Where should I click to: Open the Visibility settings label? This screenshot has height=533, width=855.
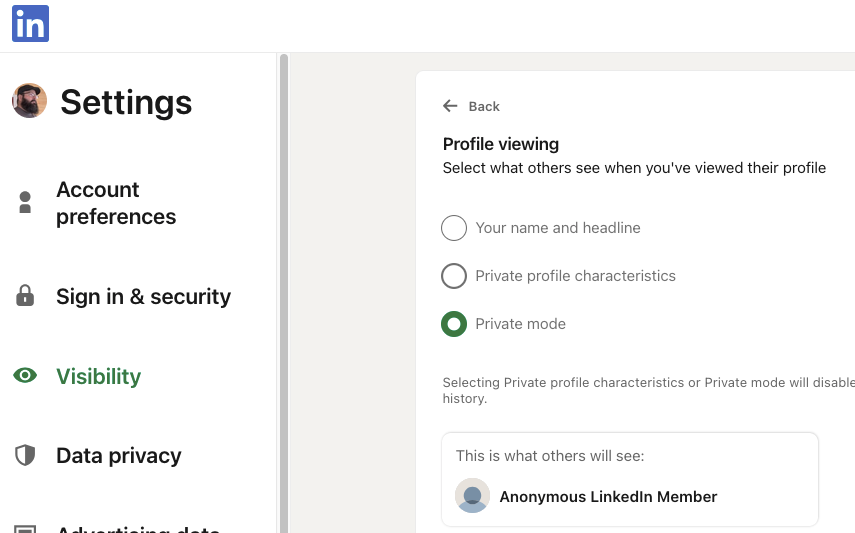click(x=98, y=376)
